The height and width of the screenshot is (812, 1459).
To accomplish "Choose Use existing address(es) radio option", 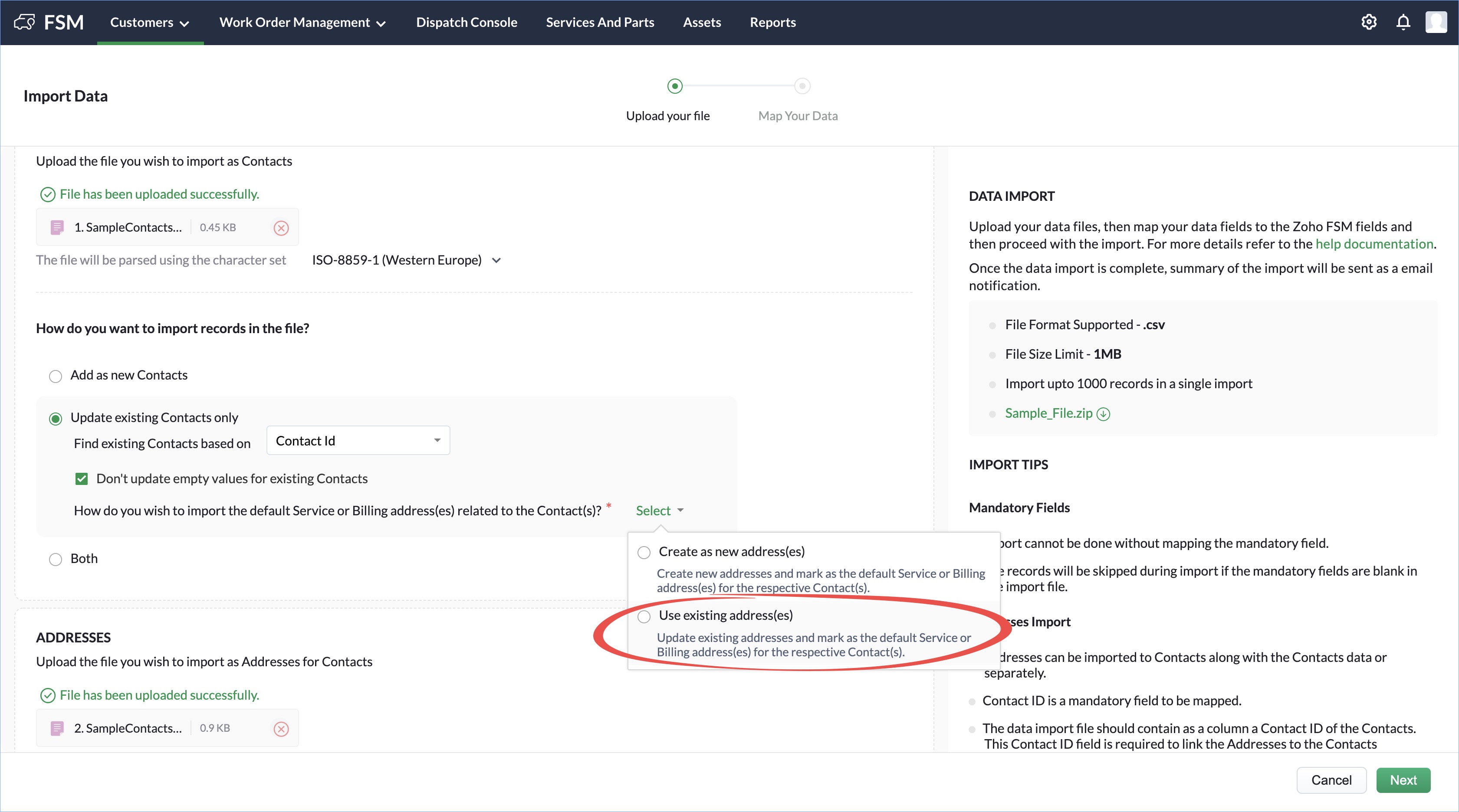I will tap(644, 616).
